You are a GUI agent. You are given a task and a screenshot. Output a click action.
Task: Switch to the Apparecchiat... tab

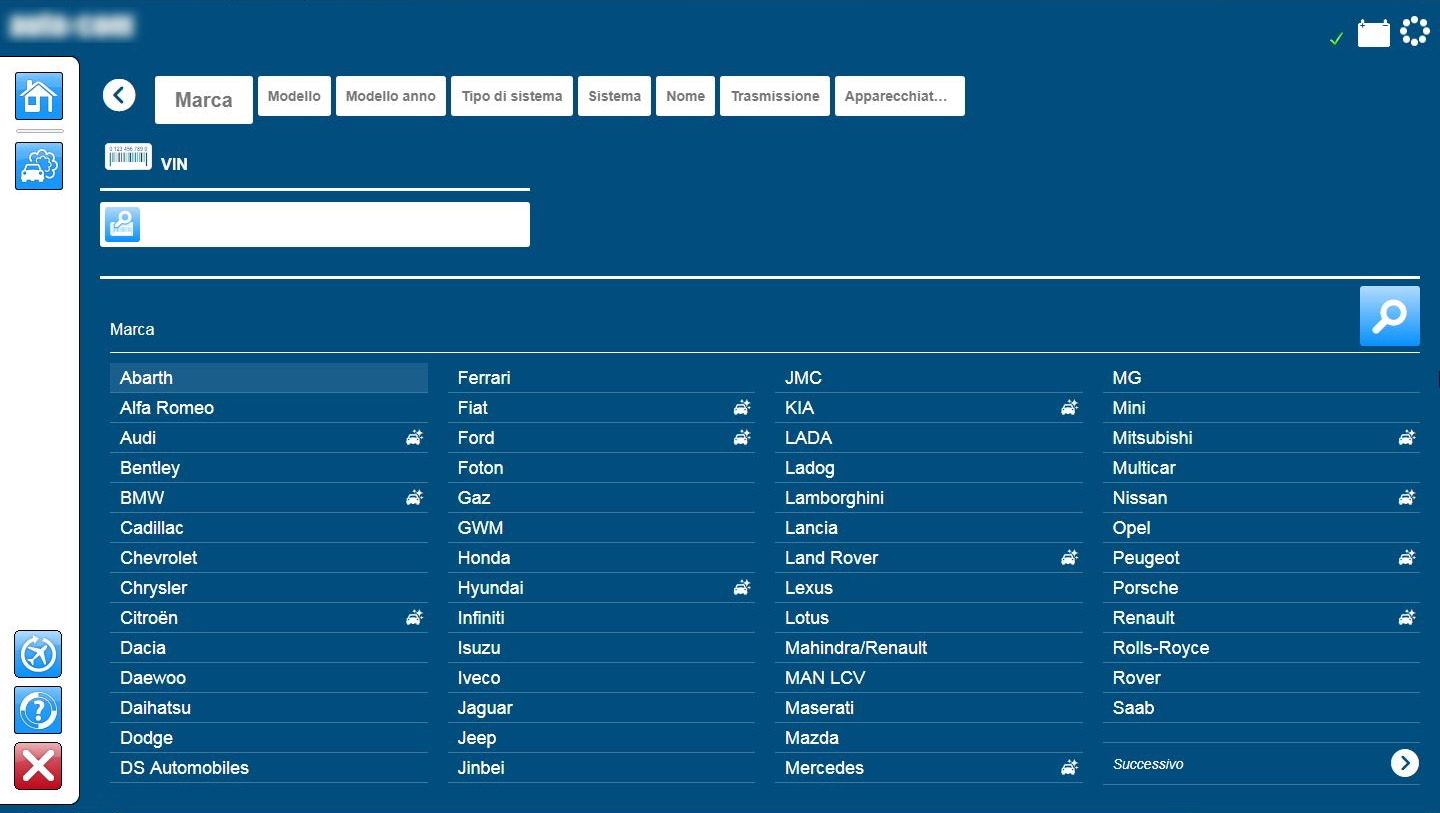pyautogui.click(x=900, y=96)
